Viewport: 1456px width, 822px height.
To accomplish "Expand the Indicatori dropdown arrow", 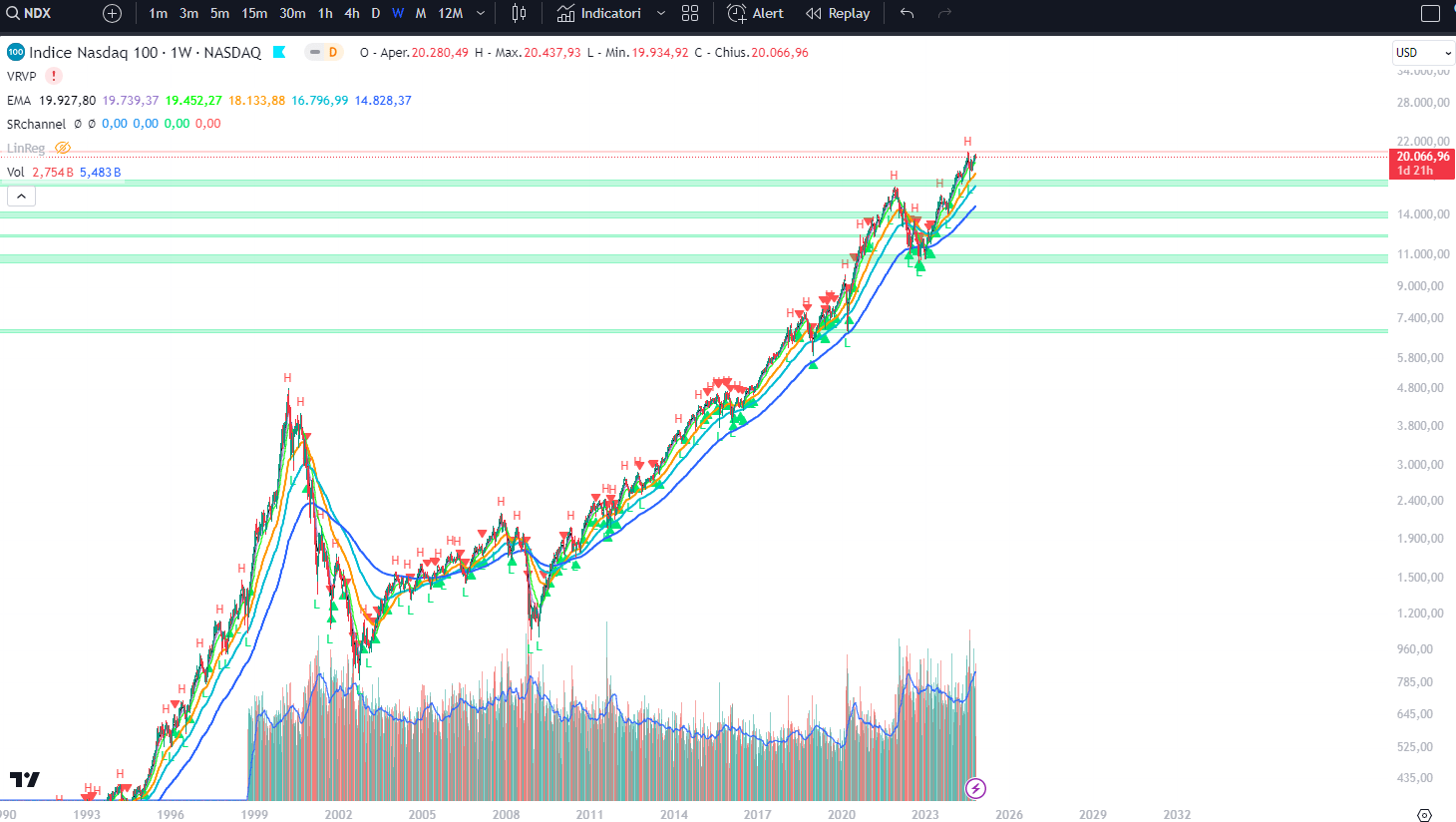I will [x=660, y=14].
